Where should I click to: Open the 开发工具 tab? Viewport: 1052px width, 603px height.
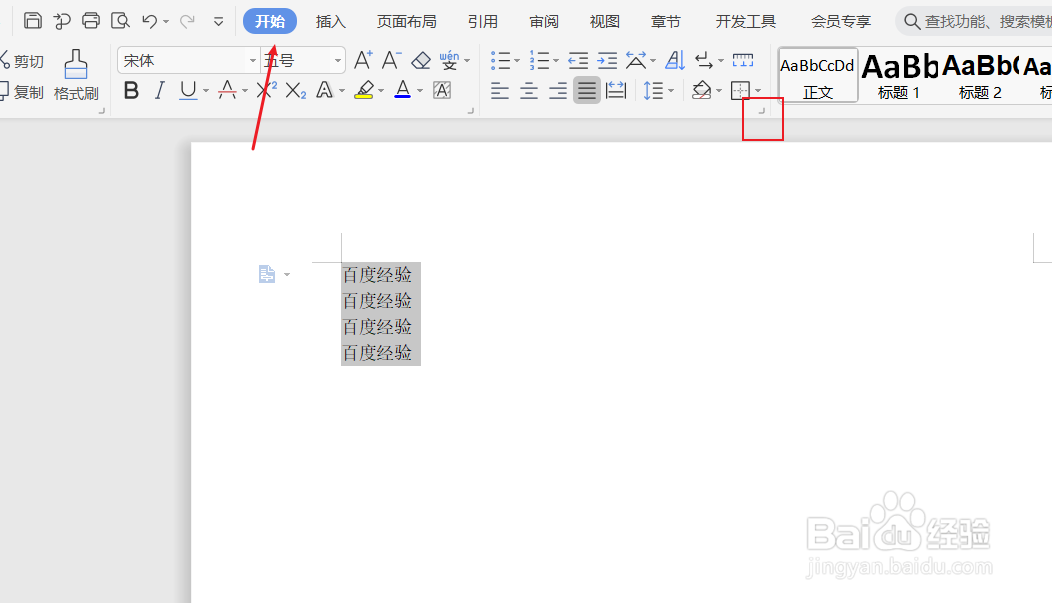tap(745, 21)
